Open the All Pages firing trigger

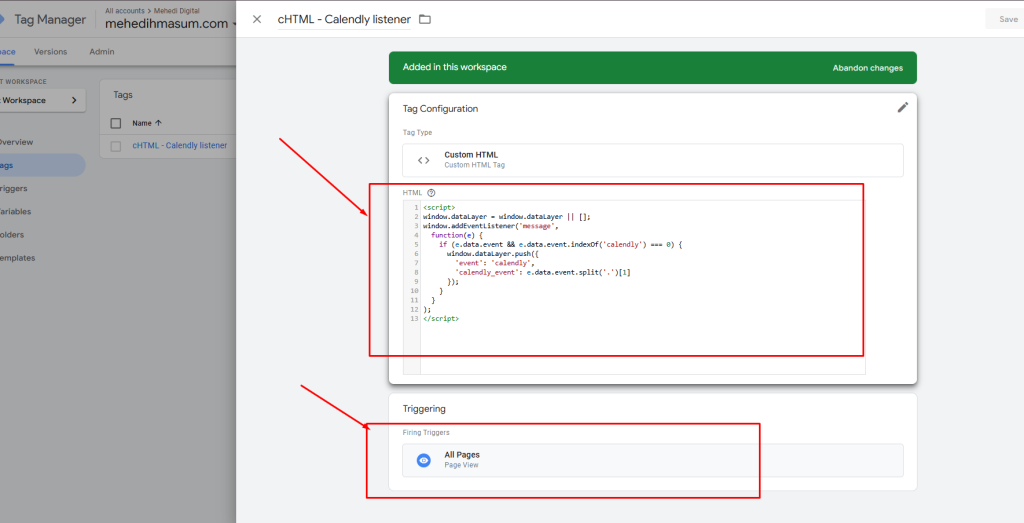652,460
